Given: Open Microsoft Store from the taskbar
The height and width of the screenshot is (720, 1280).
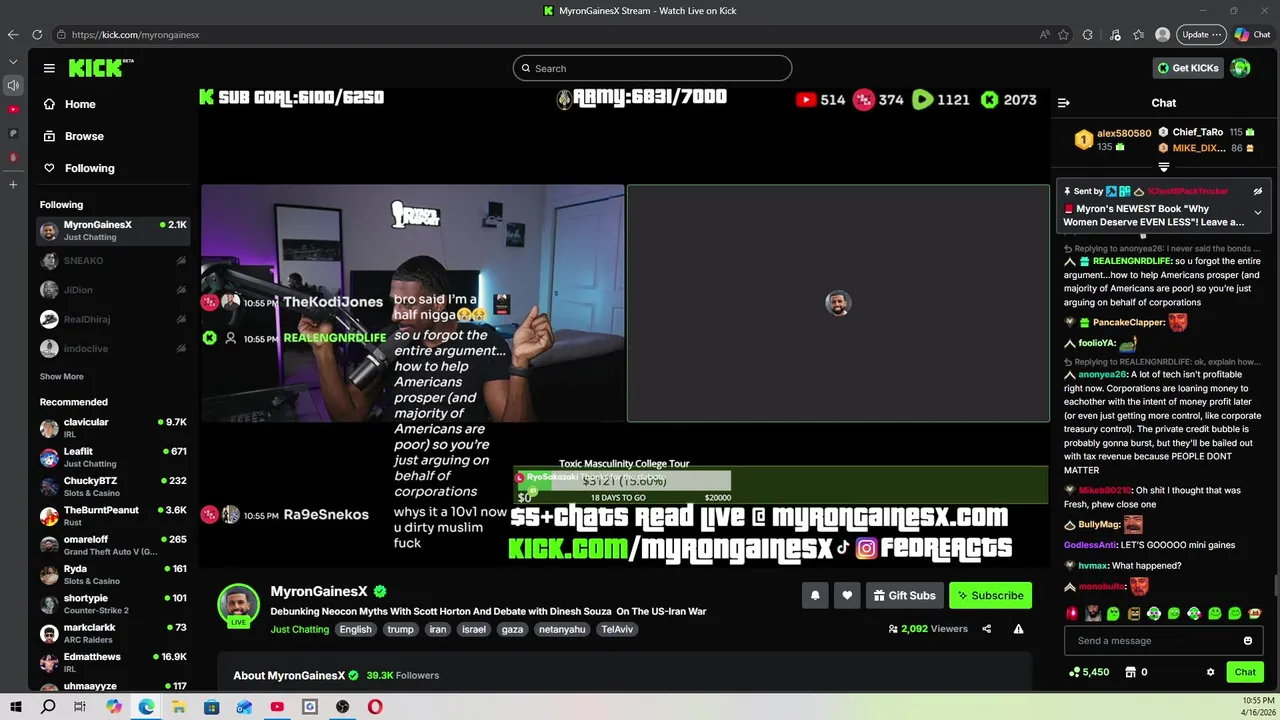Looking at the screenshot, I should [211, 707].
